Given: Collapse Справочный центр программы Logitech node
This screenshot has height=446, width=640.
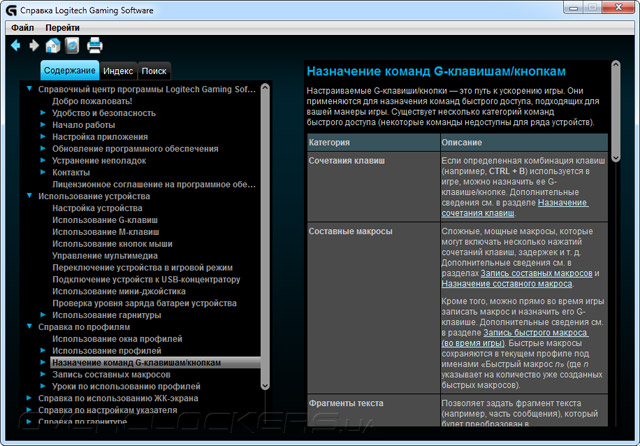Looking at the screenshot, I should (x=29, y=89).
